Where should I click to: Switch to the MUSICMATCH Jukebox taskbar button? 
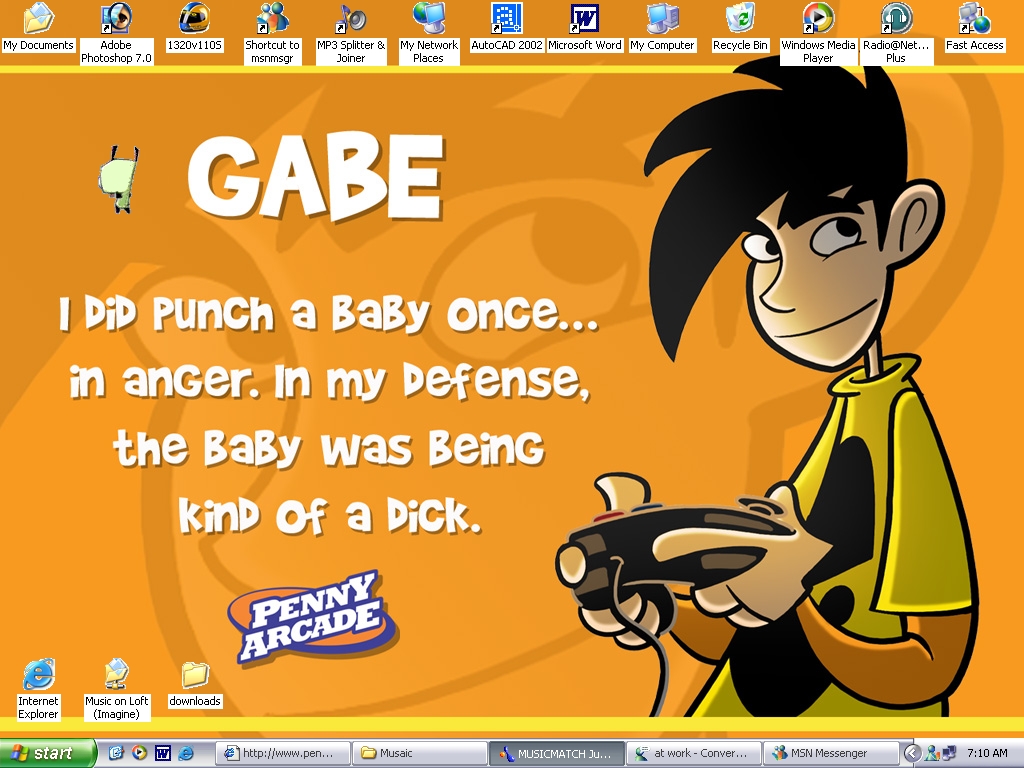click(x=556, y=753)
